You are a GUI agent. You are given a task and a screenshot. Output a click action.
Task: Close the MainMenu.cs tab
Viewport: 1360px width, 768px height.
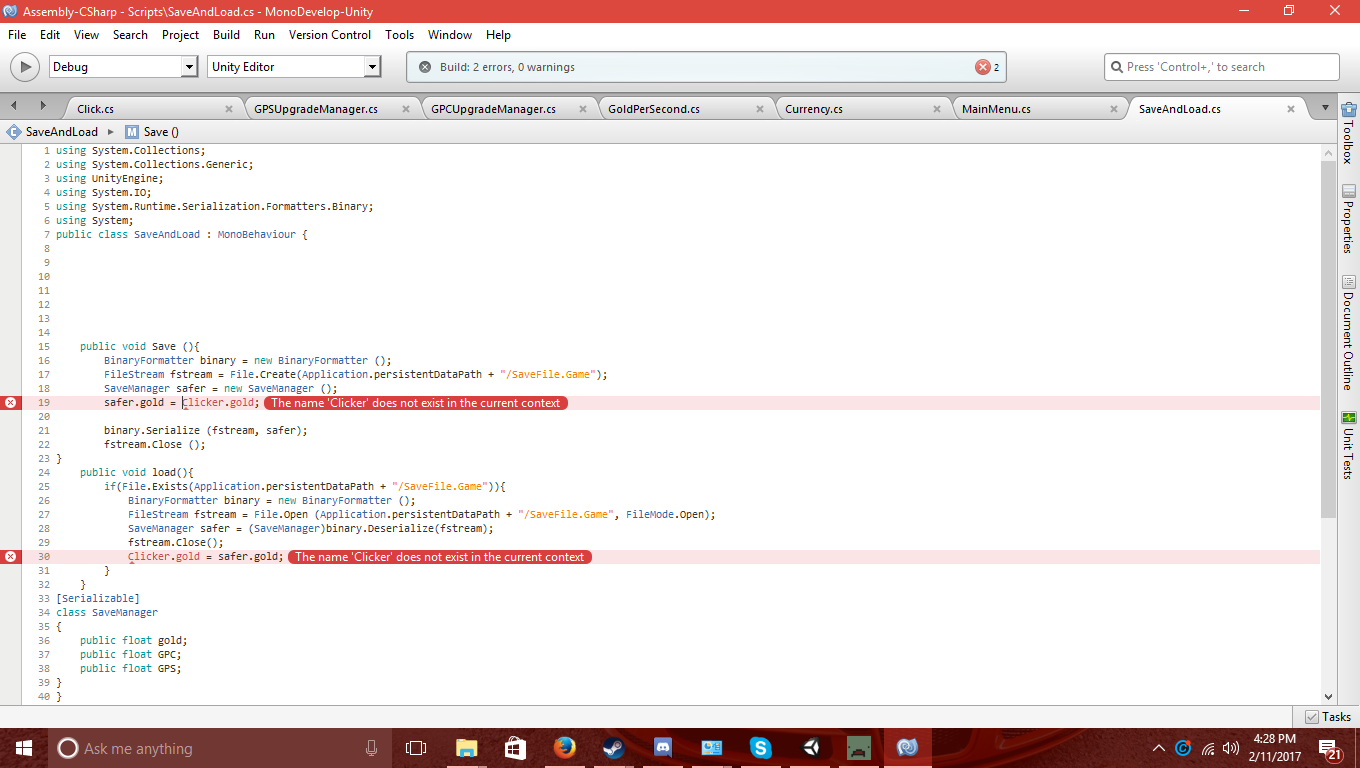point(1114,109)
